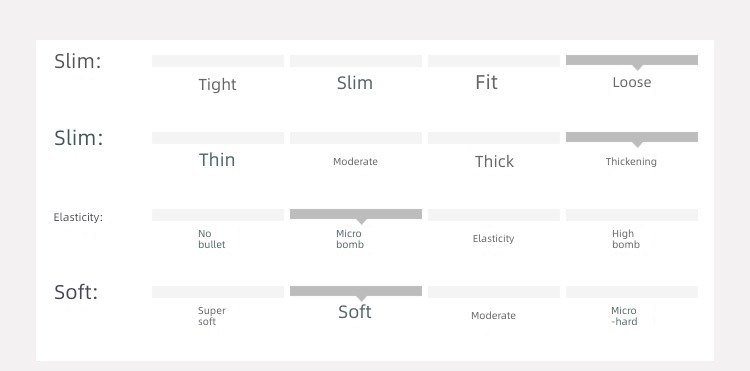This screenshot has width=750, height=371.
Task: Select the Moderate softness label
Action: pyautogui.click(x=493, y=316)
